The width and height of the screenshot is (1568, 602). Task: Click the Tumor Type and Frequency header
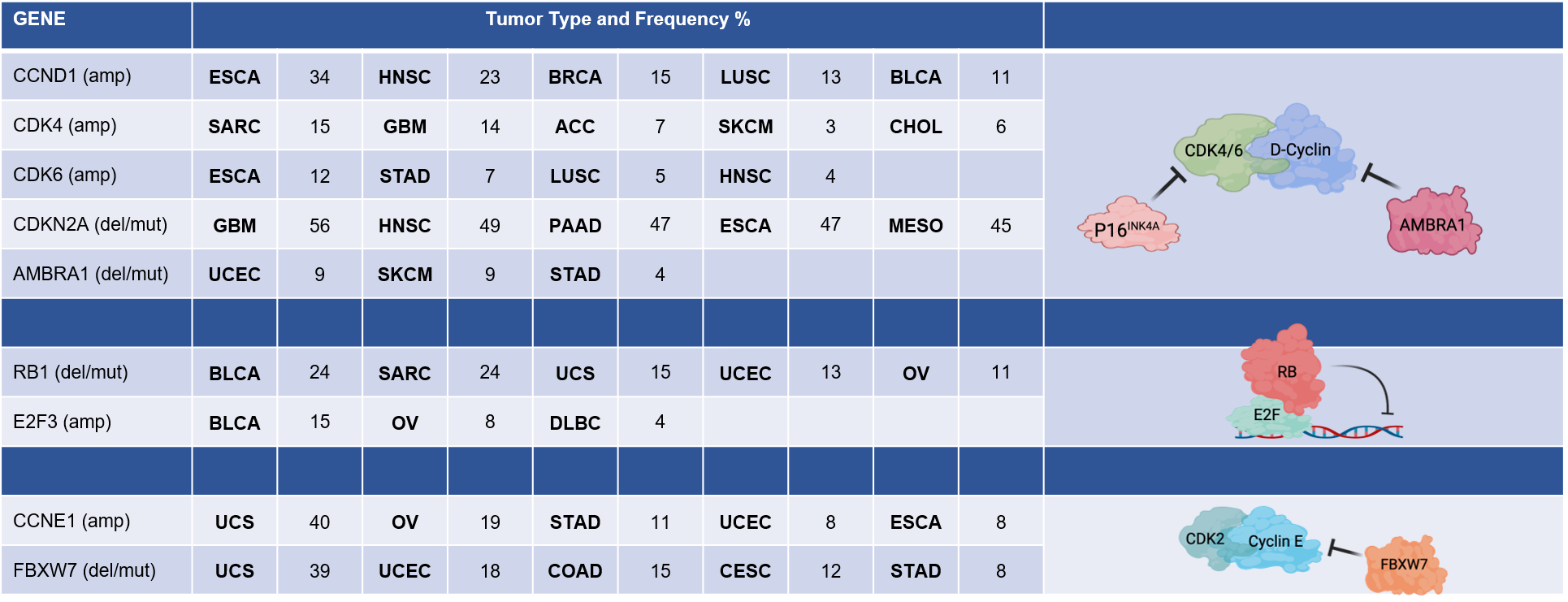pyautogui.click(x=617, y=19)
